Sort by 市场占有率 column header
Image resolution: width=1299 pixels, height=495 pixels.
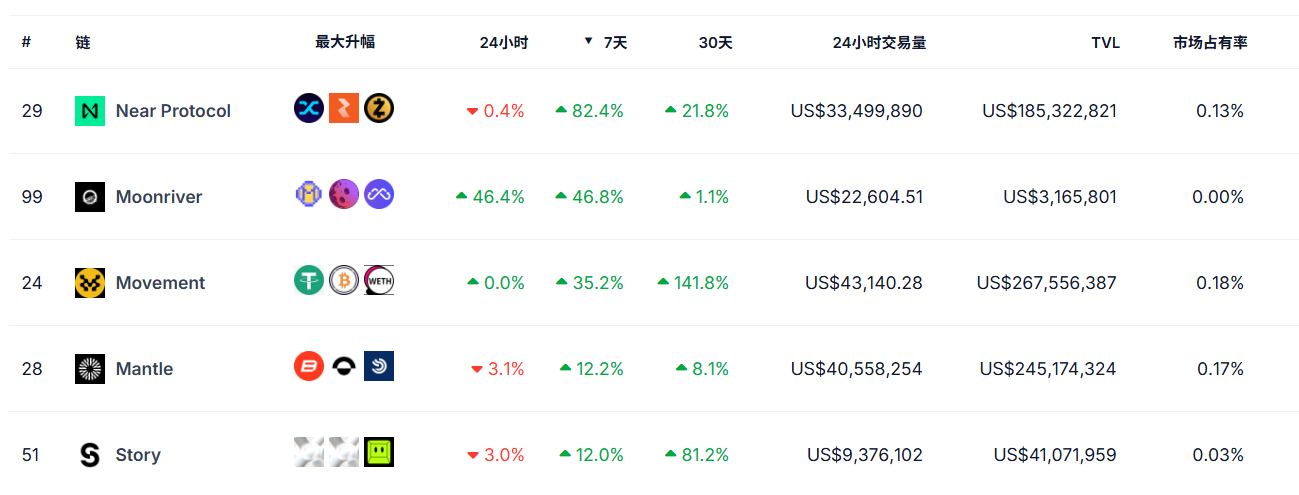[1210, 43]
